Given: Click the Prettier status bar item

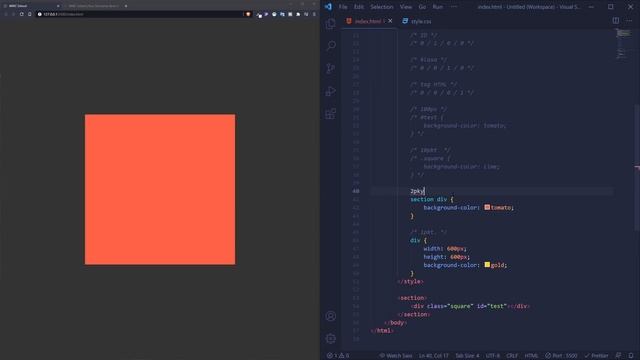Looking at the screenshot, I should point(596,356).
